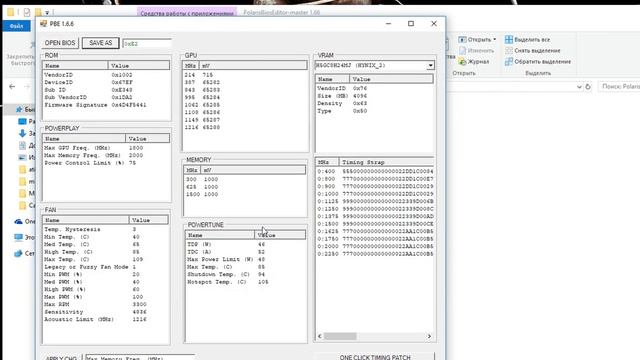Open the quick access toolbar dropdown arrow
The height and width of the screenshot is (360, 640).
(47, 13)
